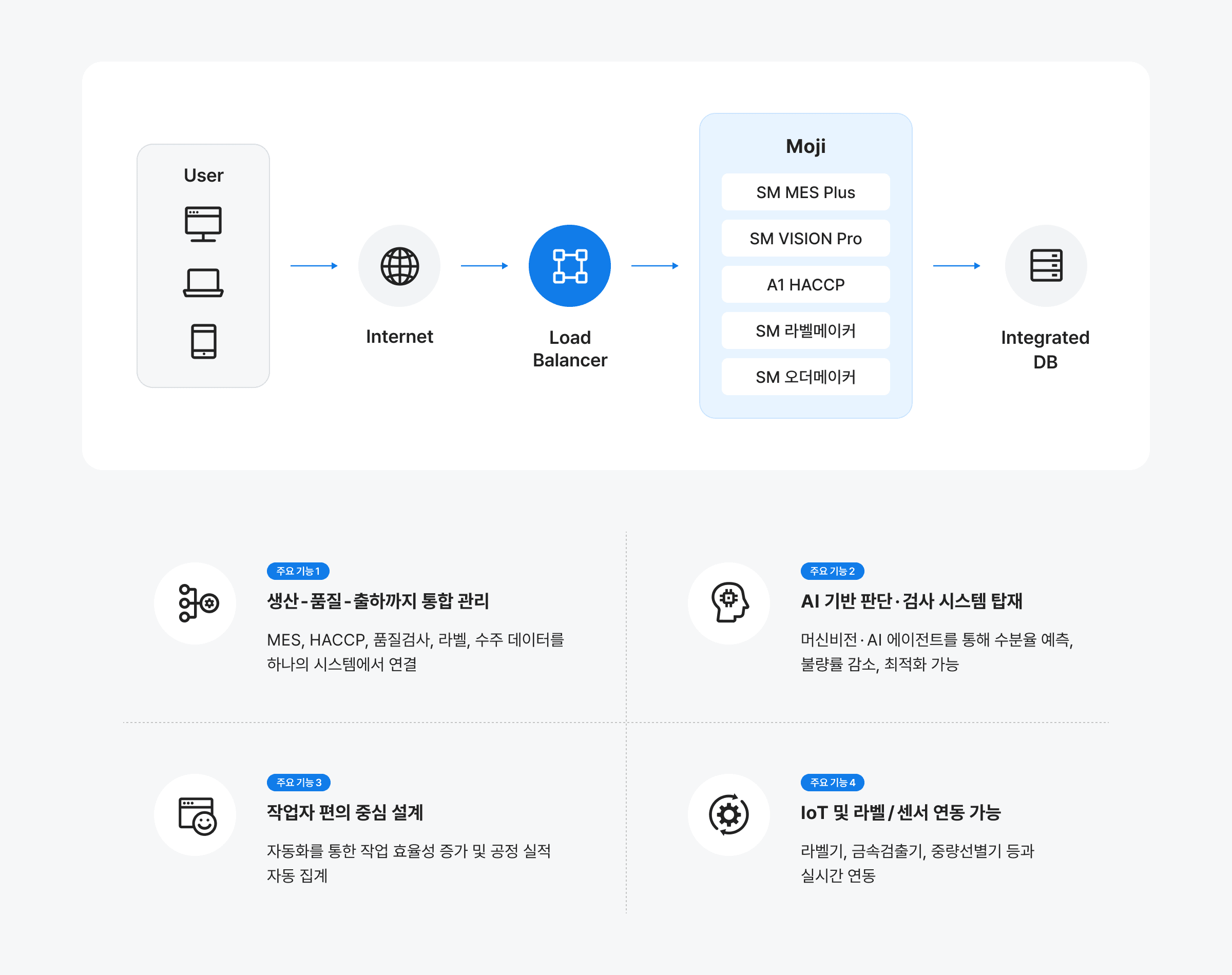Click the Internet globe icon

(399, 266)
